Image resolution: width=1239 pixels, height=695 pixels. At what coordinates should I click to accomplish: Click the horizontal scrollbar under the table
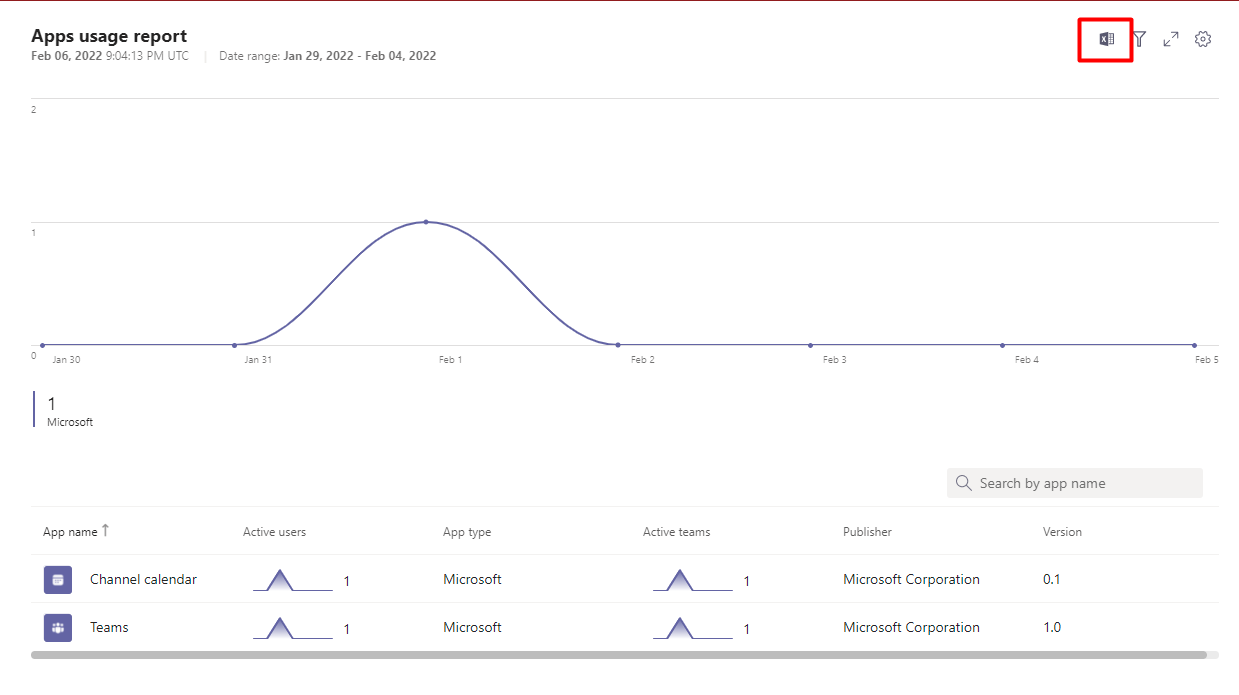pyautogui.click(x=619, y=655)
